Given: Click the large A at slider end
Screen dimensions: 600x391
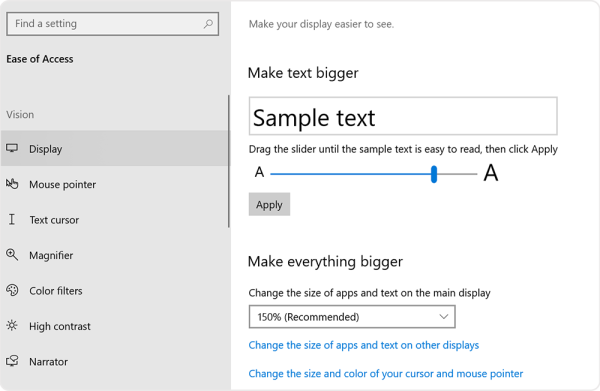Looking at the screenshot, I should (491, 173).
